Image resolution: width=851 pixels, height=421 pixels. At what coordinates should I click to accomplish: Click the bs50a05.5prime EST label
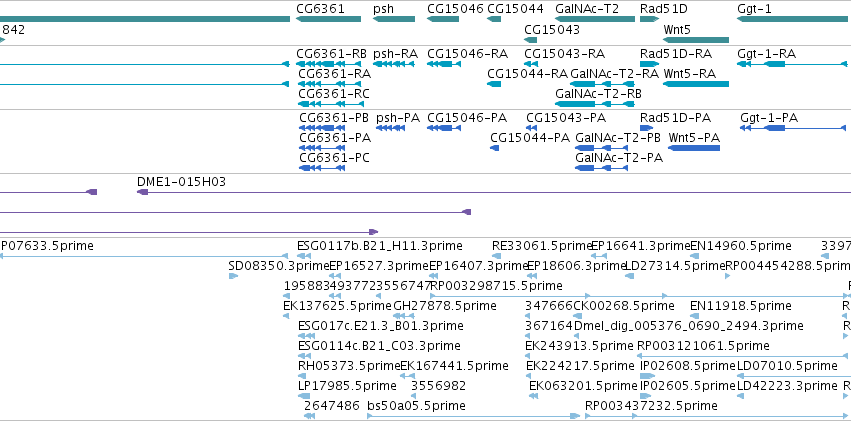416,406
